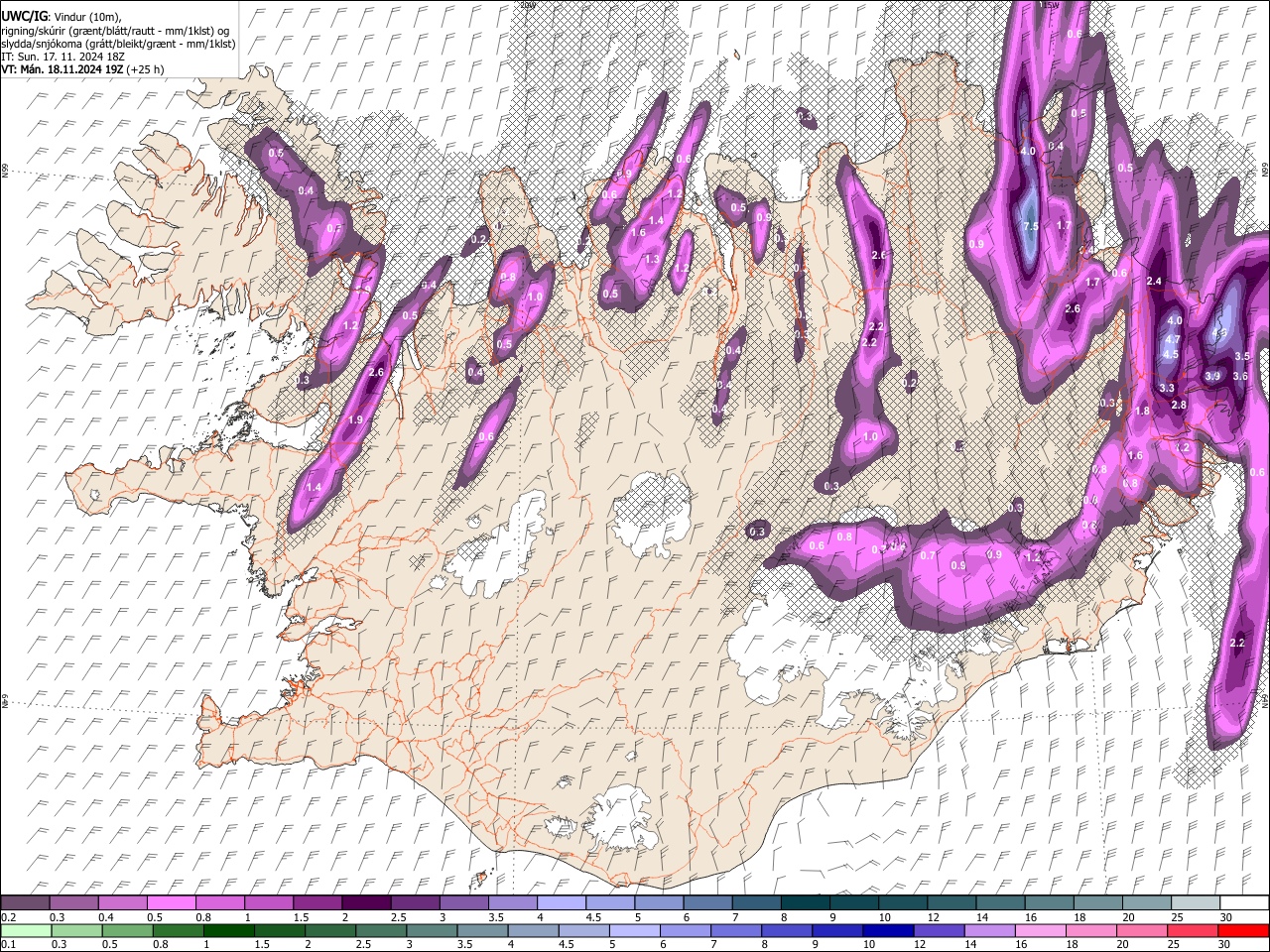This screenshot has width=1270, height=952.
Task: Select the pale green 0.1 rain legend swatch
Action: pyautogui.click(x=26, y=931)
